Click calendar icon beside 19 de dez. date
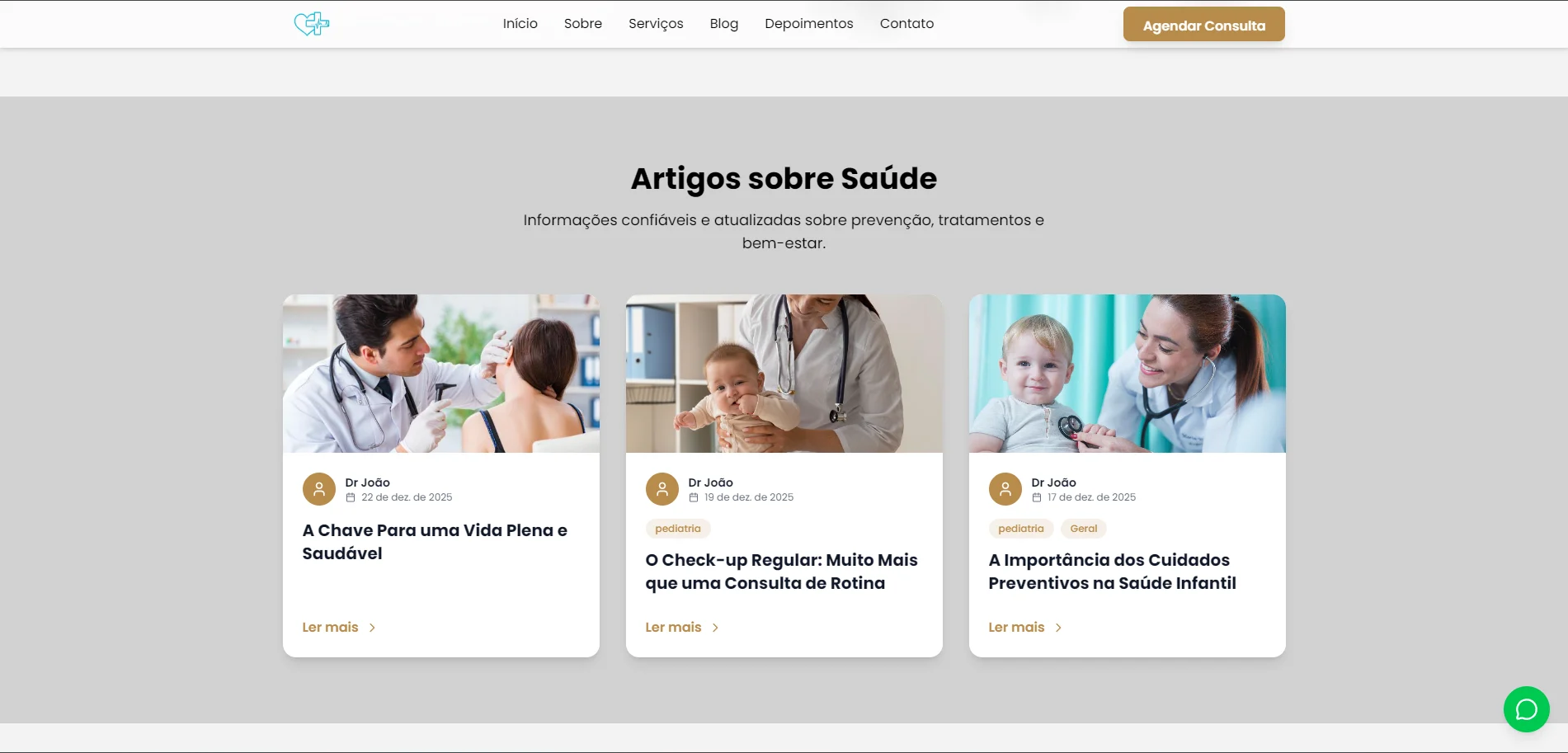 pyautogui.click(x=694, y=497)
